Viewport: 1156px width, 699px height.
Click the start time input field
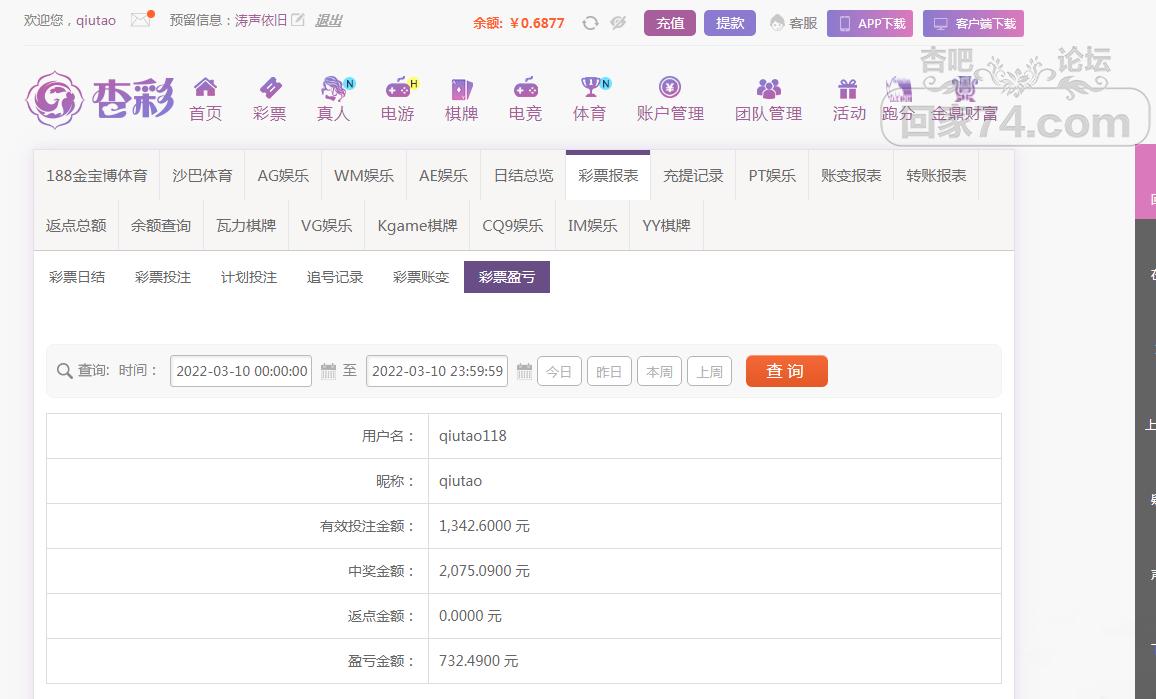click(241, 371)
